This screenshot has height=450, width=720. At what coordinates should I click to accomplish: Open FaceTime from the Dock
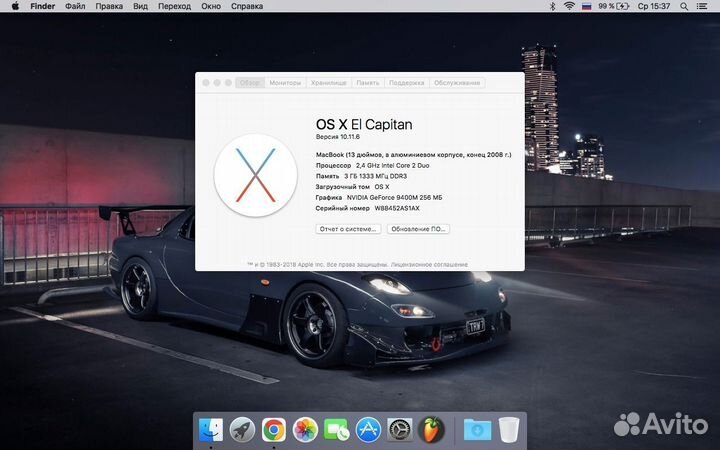[337, 430]
